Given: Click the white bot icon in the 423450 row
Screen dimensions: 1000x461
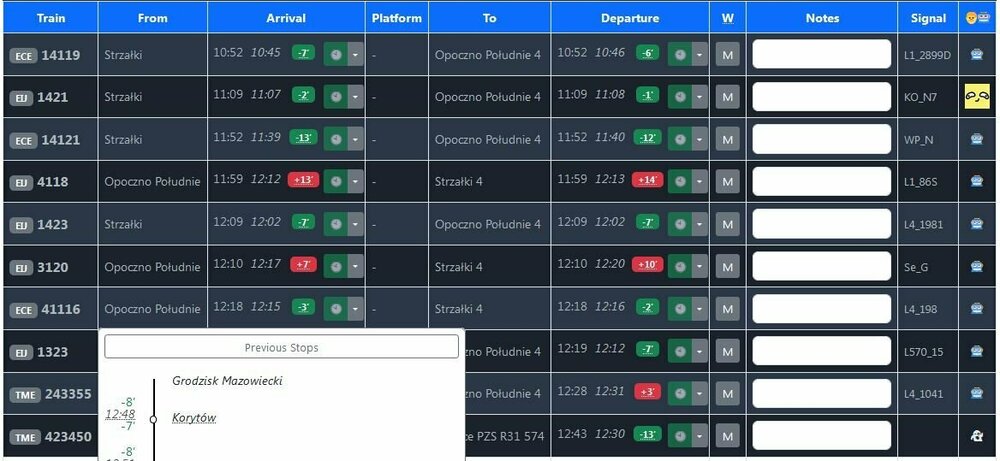Looking at the screenshot, I should (x=977, y=436).
